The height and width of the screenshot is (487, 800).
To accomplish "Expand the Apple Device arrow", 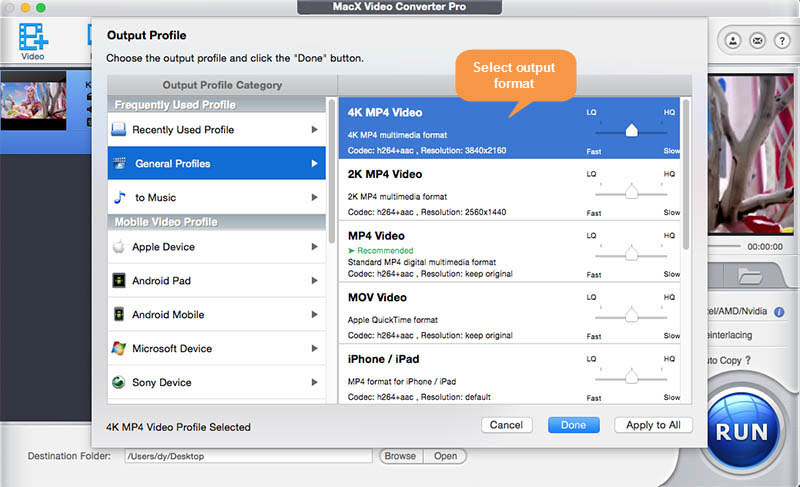I will click(x=315, y=247).
